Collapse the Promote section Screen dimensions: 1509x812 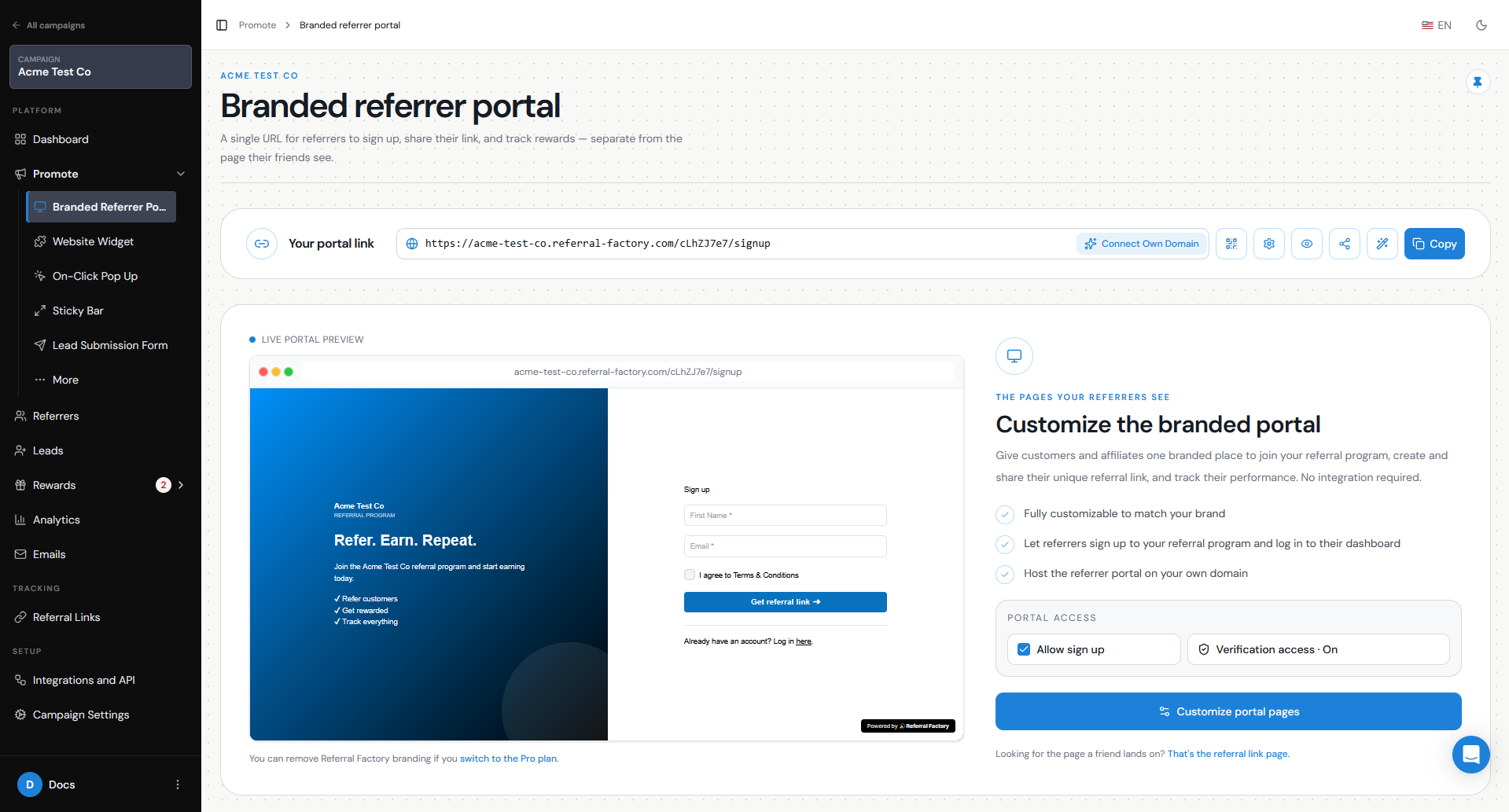click(x=181, y=174)
